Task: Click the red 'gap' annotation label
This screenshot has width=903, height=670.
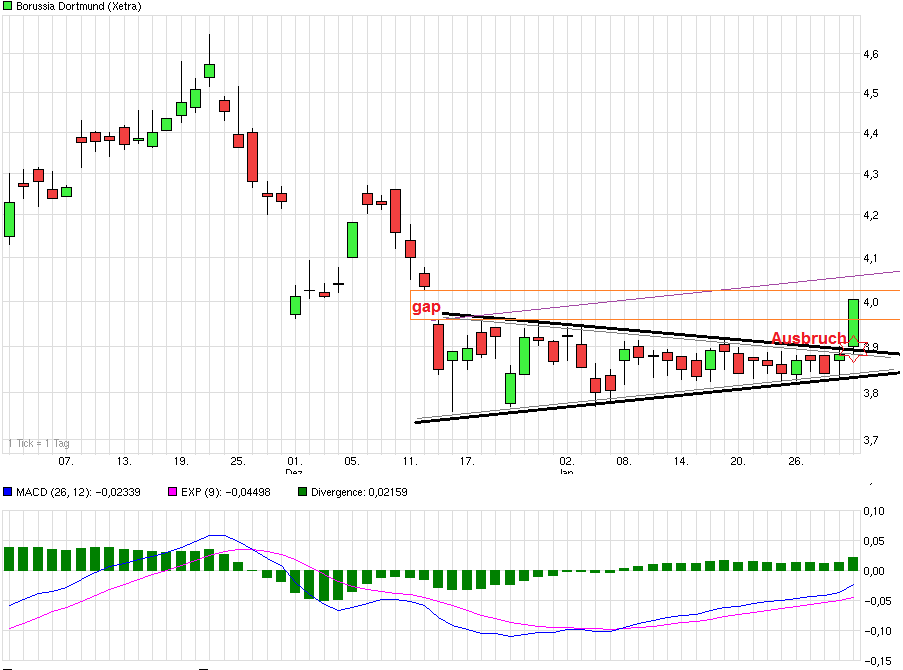Action: click(424, 307)
